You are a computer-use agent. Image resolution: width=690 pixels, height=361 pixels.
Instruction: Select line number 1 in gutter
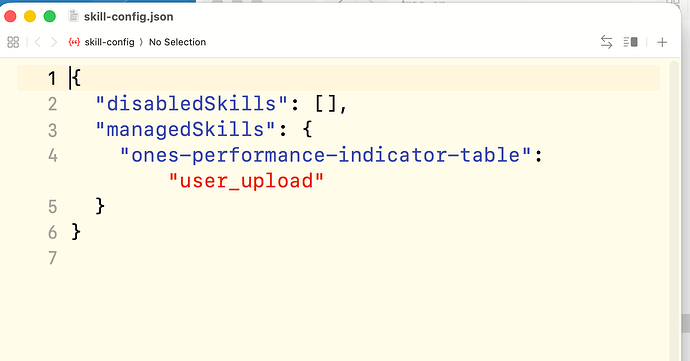click(52, 78)
